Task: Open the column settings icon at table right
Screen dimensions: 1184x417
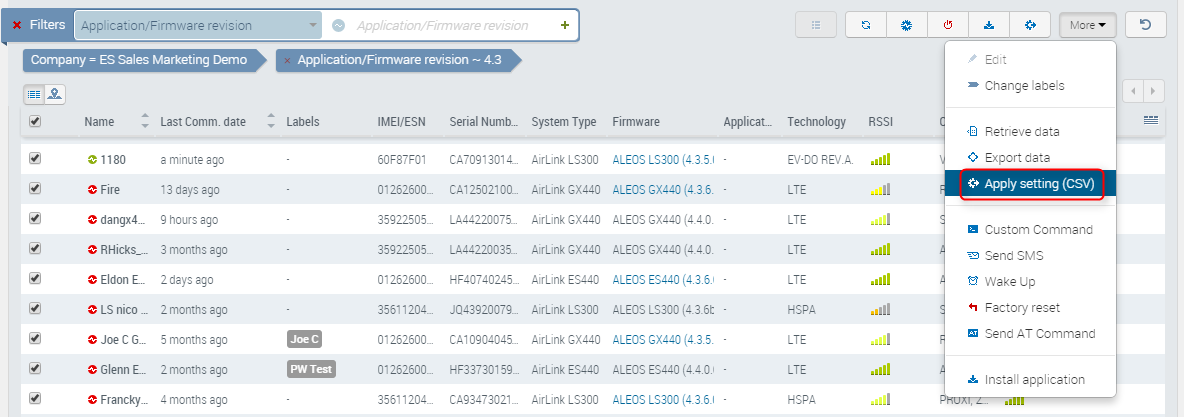Action: (1150, 121)
